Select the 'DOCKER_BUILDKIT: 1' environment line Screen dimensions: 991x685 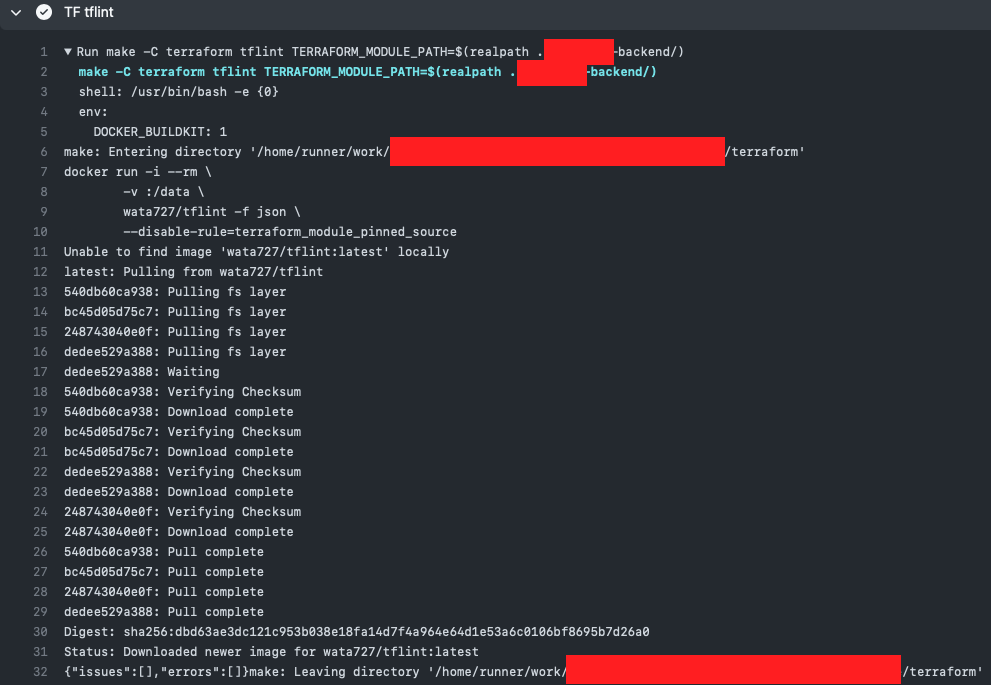[x=161, y=131]
